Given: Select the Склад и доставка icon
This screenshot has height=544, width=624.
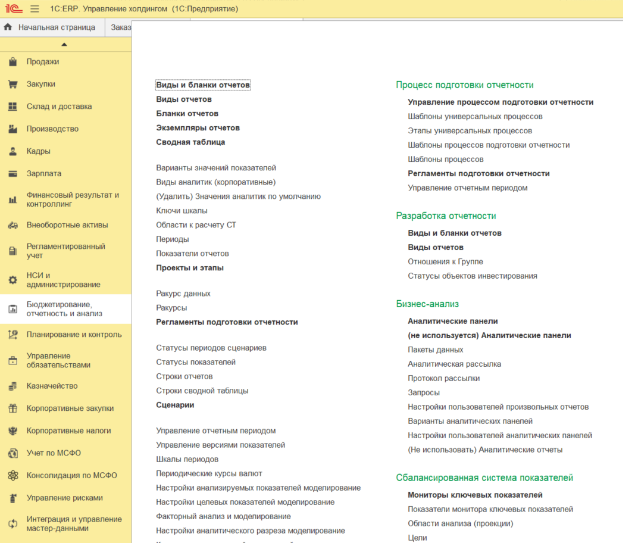Looking at the screenshot, I should [x=13, y=106].
